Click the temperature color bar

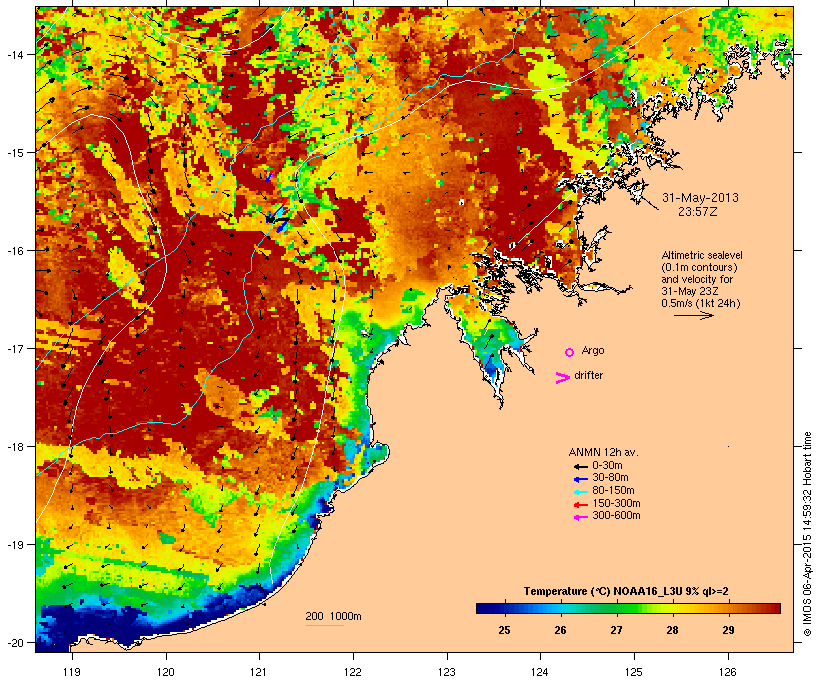628,608
